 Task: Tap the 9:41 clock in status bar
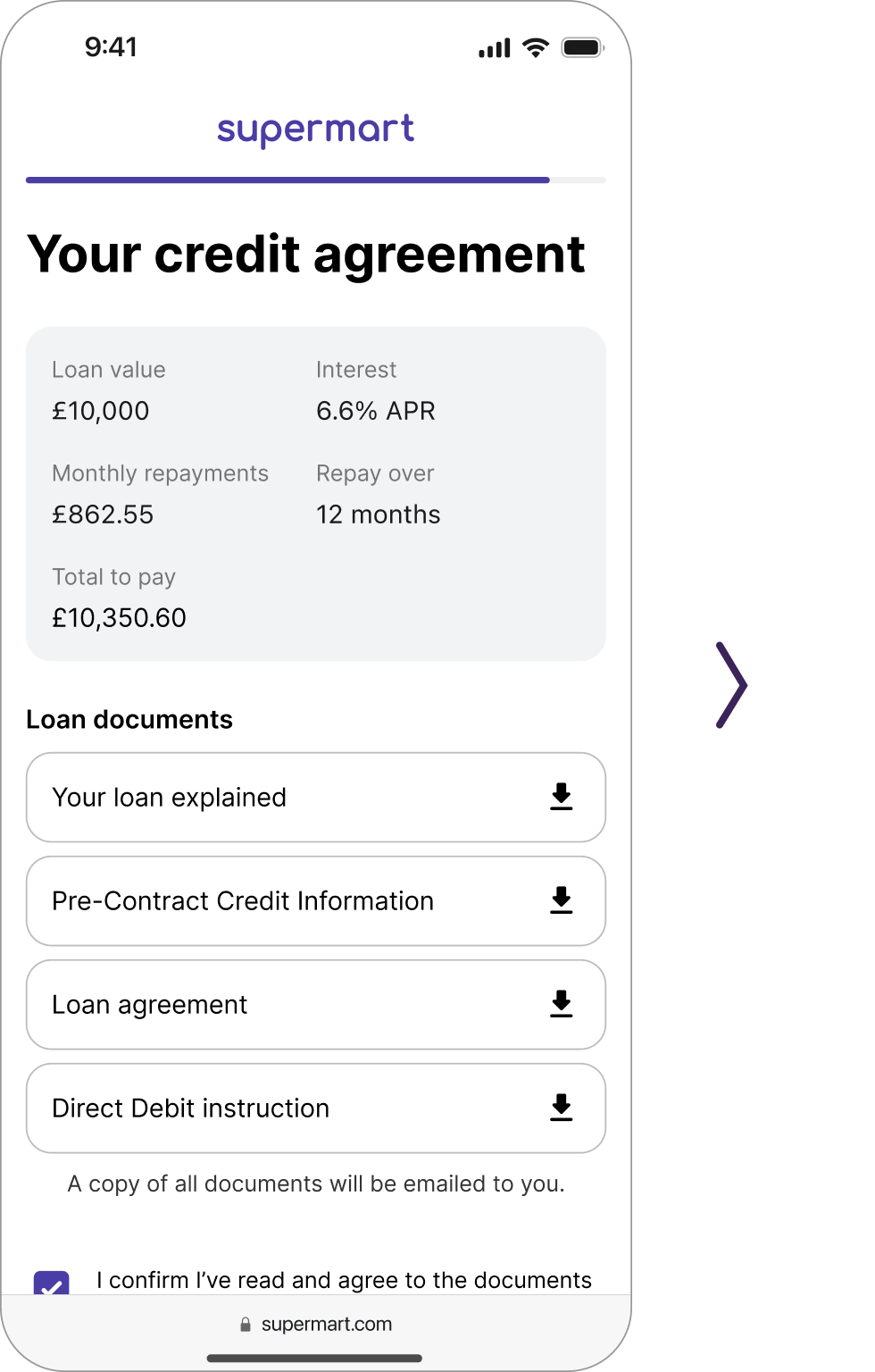point(111,46)
